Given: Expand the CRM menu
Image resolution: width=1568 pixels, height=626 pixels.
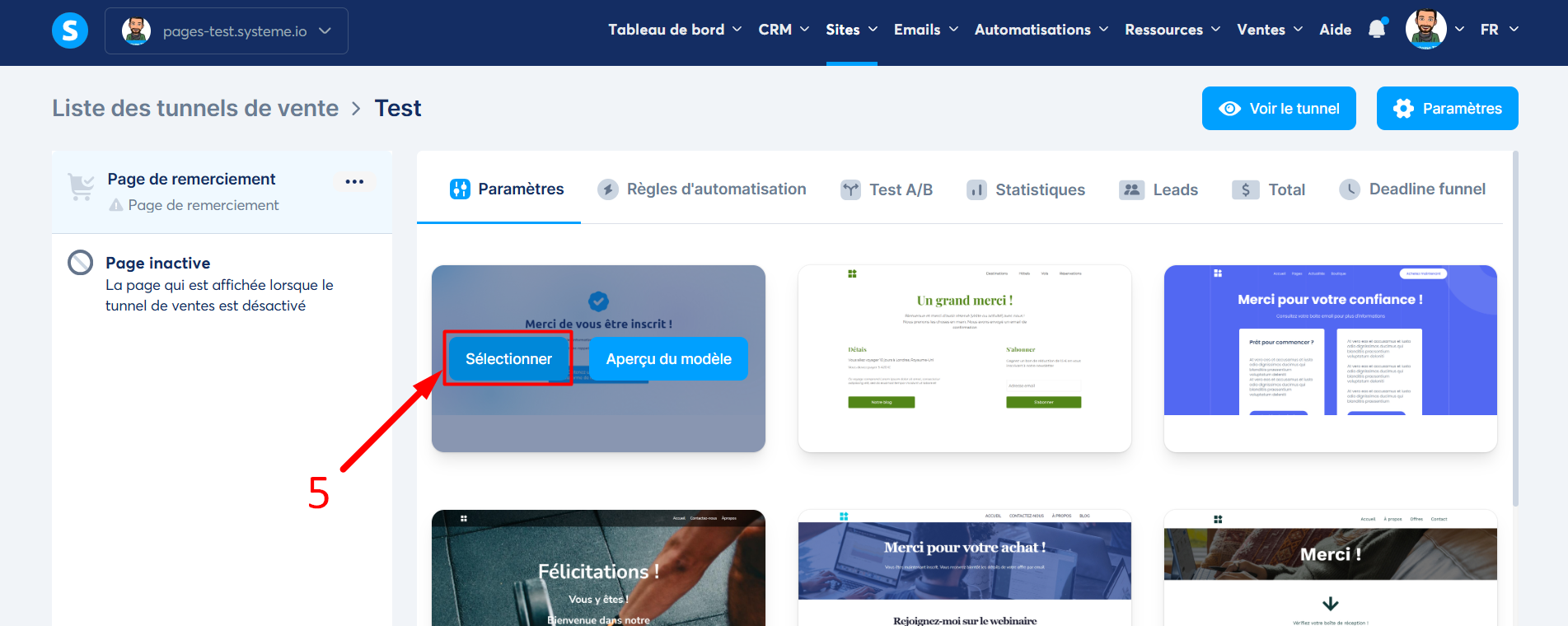Looking at the screenshot, I should click(784, 30).
